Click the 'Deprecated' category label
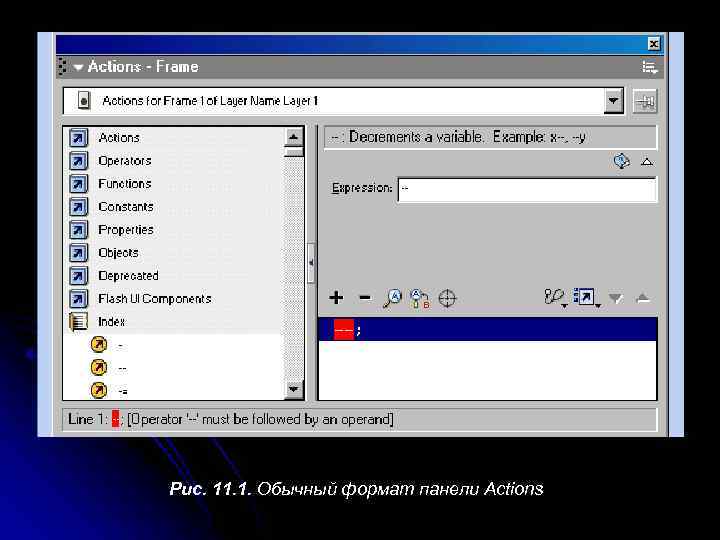The height and width of the screenshot is (540, 720). [128, 276]
